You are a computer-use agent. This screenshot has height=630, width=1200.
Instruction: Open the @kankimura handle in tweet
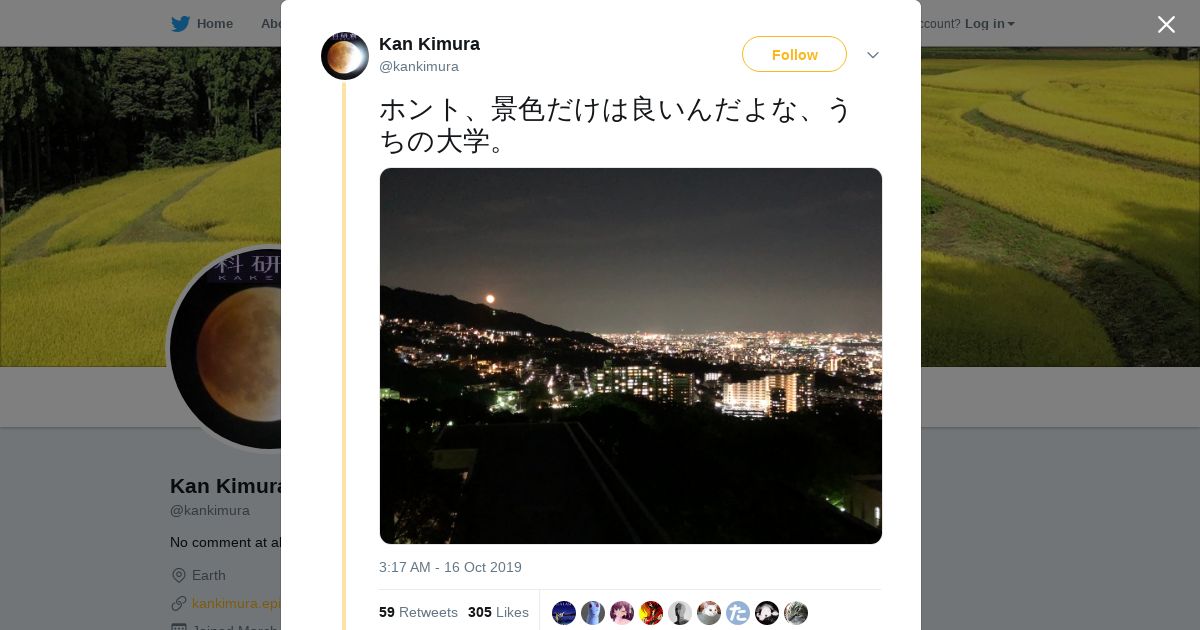(419, 67)
